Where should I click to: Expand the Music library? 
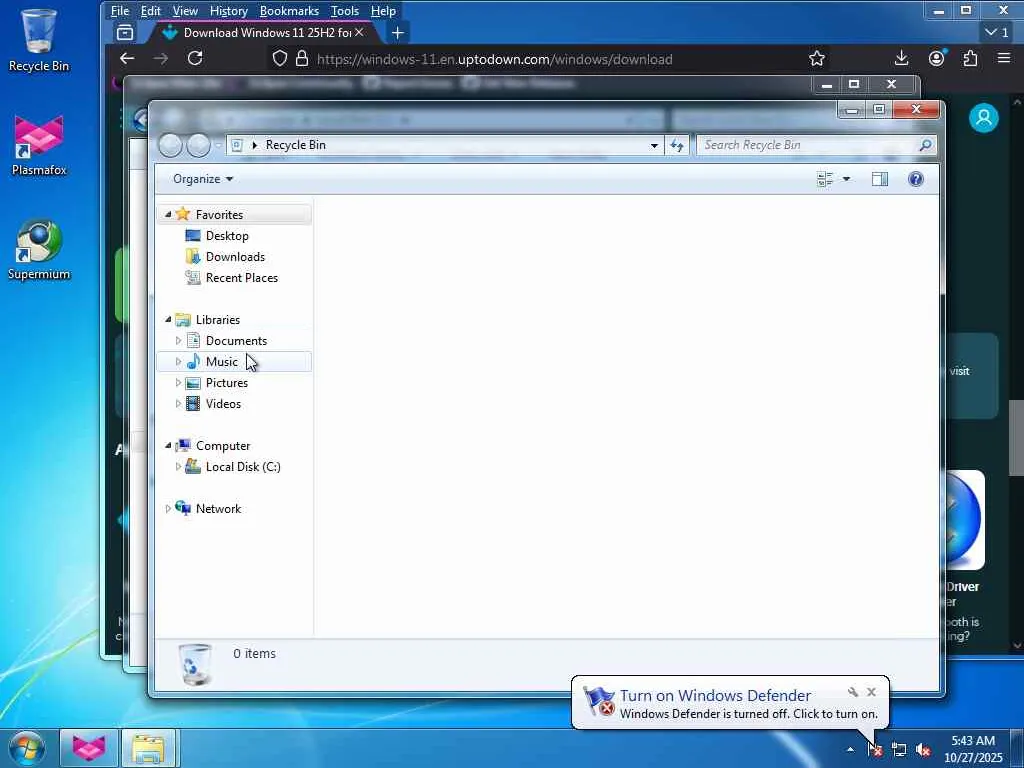[178, 361]
